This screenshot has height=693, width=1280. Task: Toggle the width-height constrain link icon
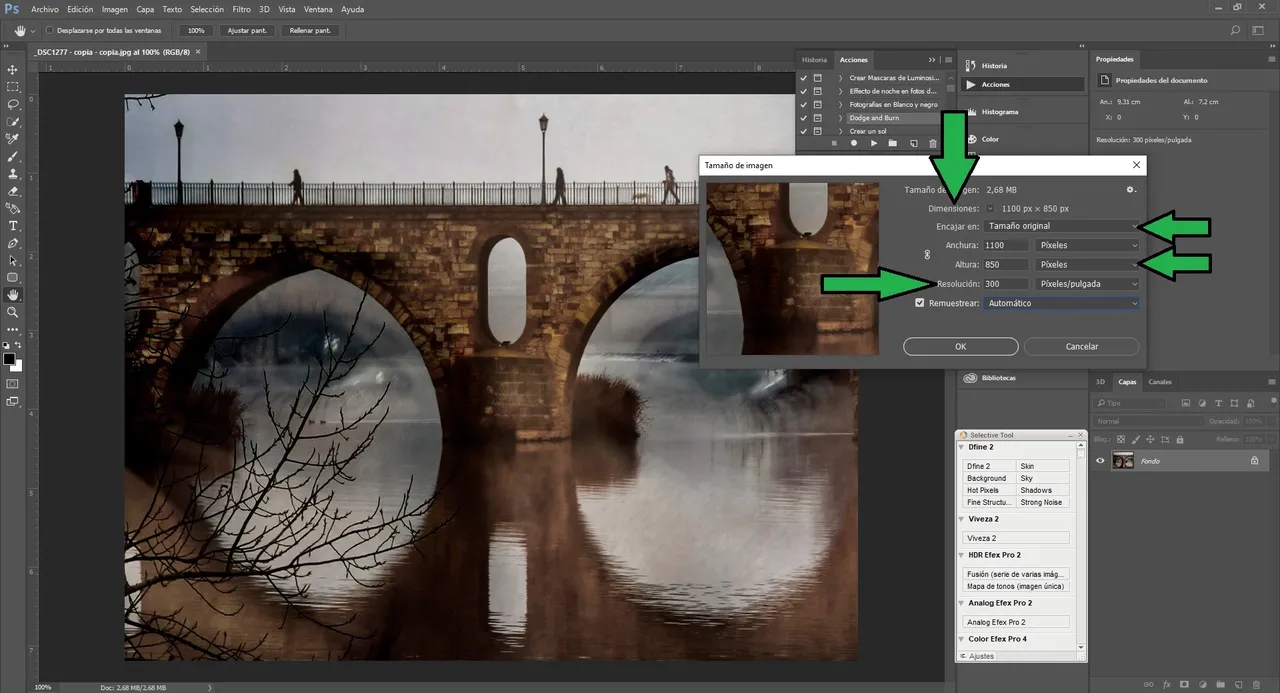927,255
